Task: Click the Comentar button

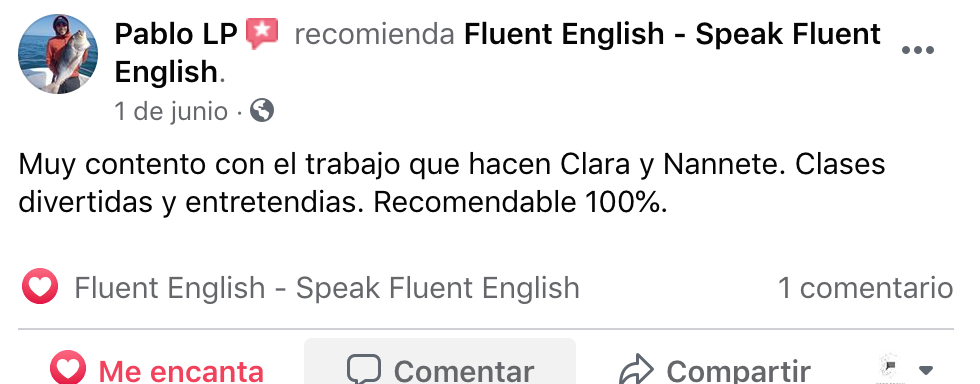Action: [440, 363]
